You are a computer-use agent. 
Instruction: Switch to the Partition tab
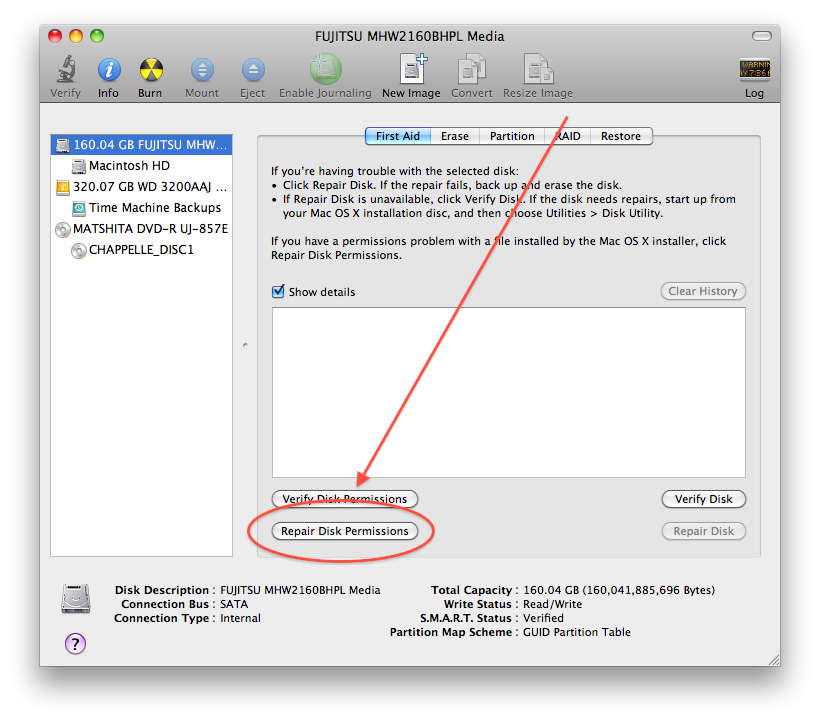[512, 136]
